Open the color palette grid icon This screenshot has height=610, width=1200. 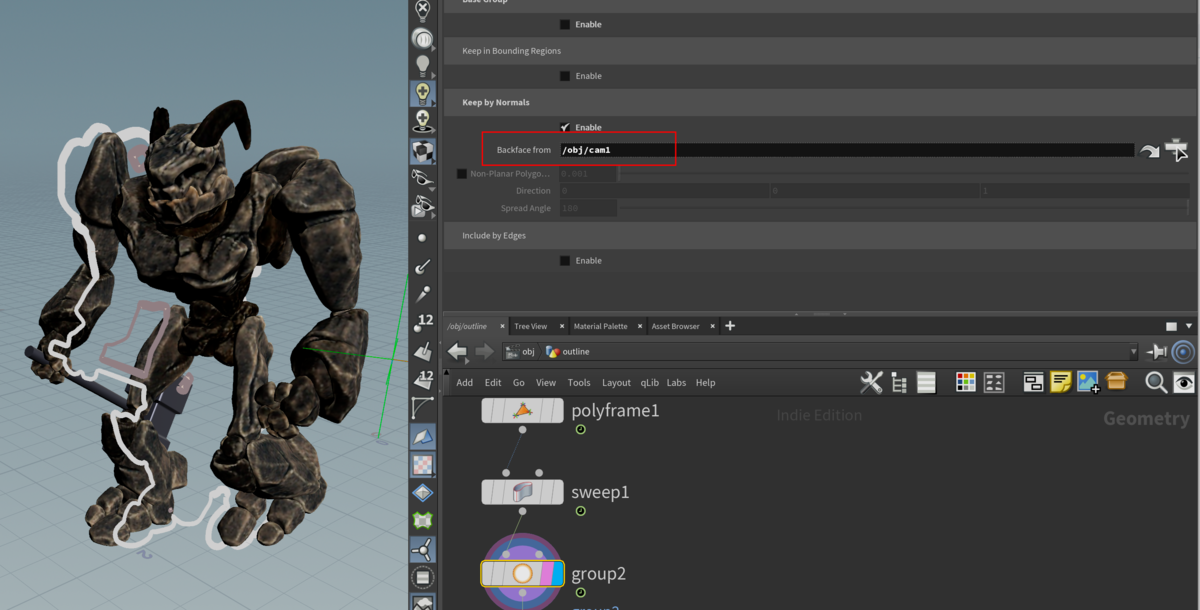pyautogui.click(x=966, y=382)
